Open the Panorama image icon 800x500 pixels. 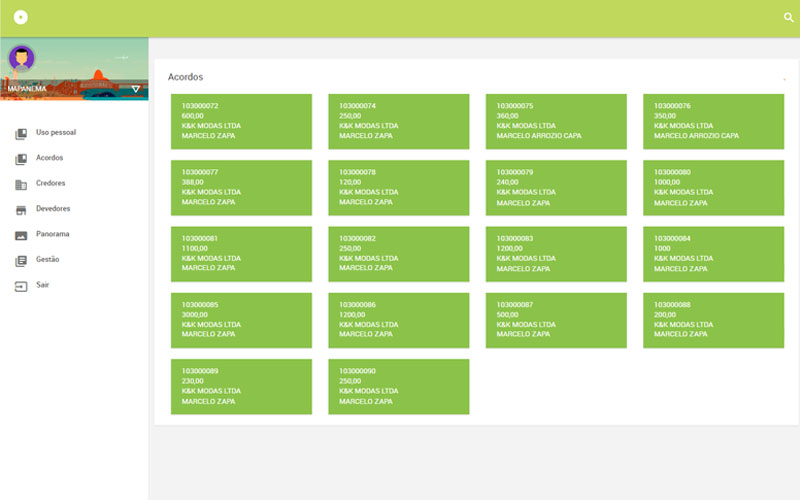[x=21, y=235]
